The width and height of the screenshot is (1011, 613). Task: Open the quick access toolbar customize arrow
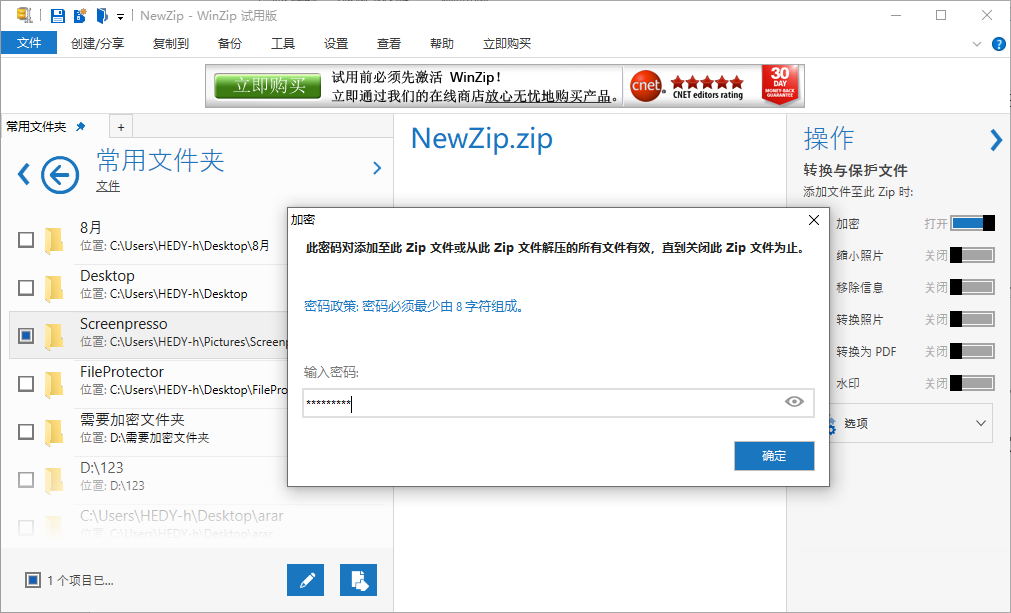121,17
